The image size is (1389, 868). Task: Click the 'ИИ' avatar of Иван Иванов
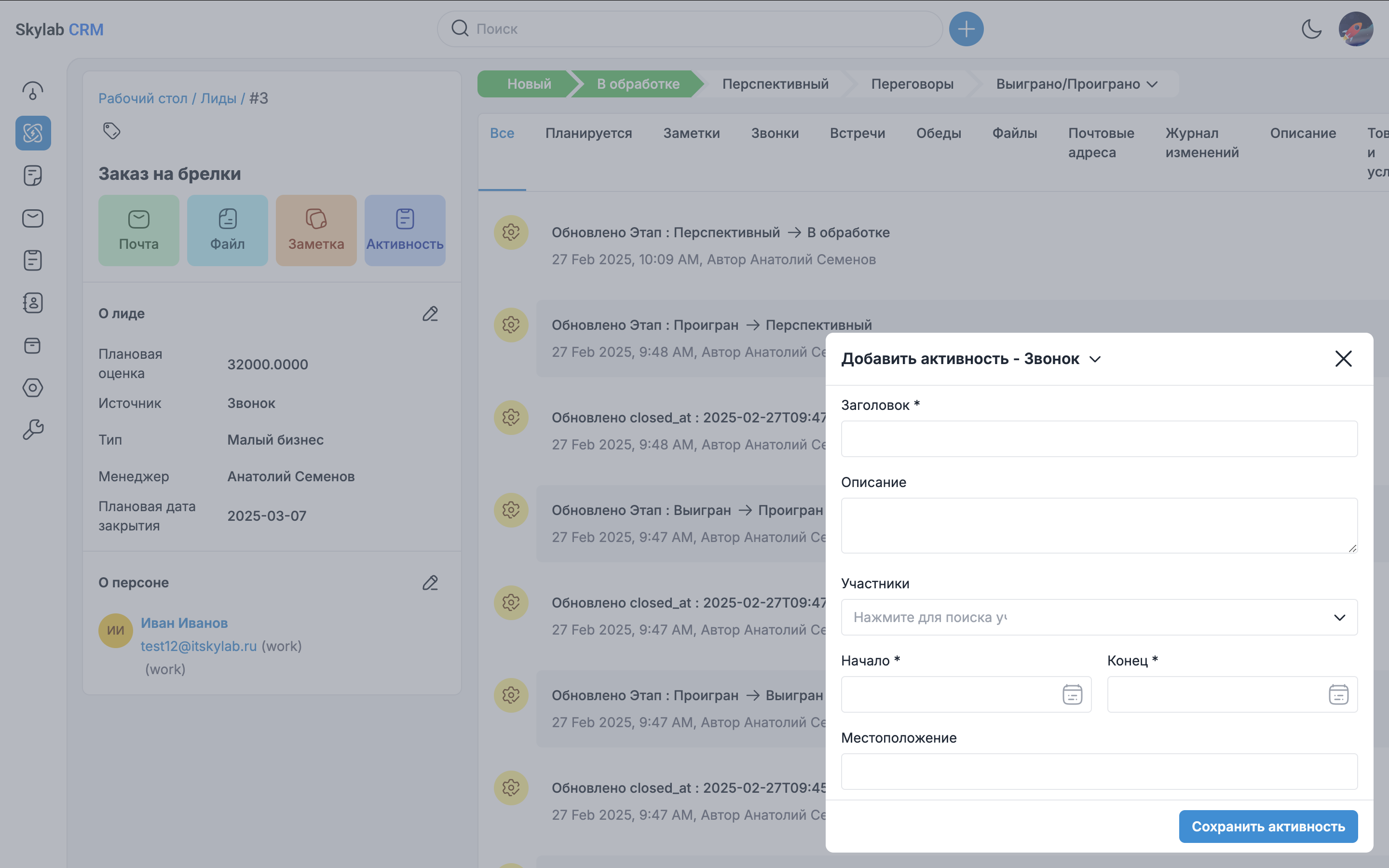[x=115, y=630]
